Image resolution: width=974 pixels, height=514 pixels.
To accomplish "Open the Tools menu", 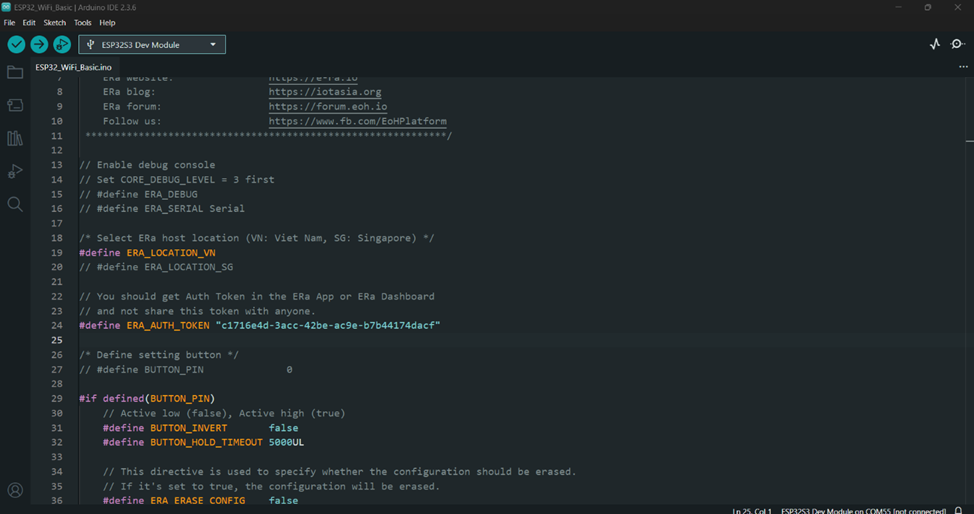I will click(x=83, y=22).
